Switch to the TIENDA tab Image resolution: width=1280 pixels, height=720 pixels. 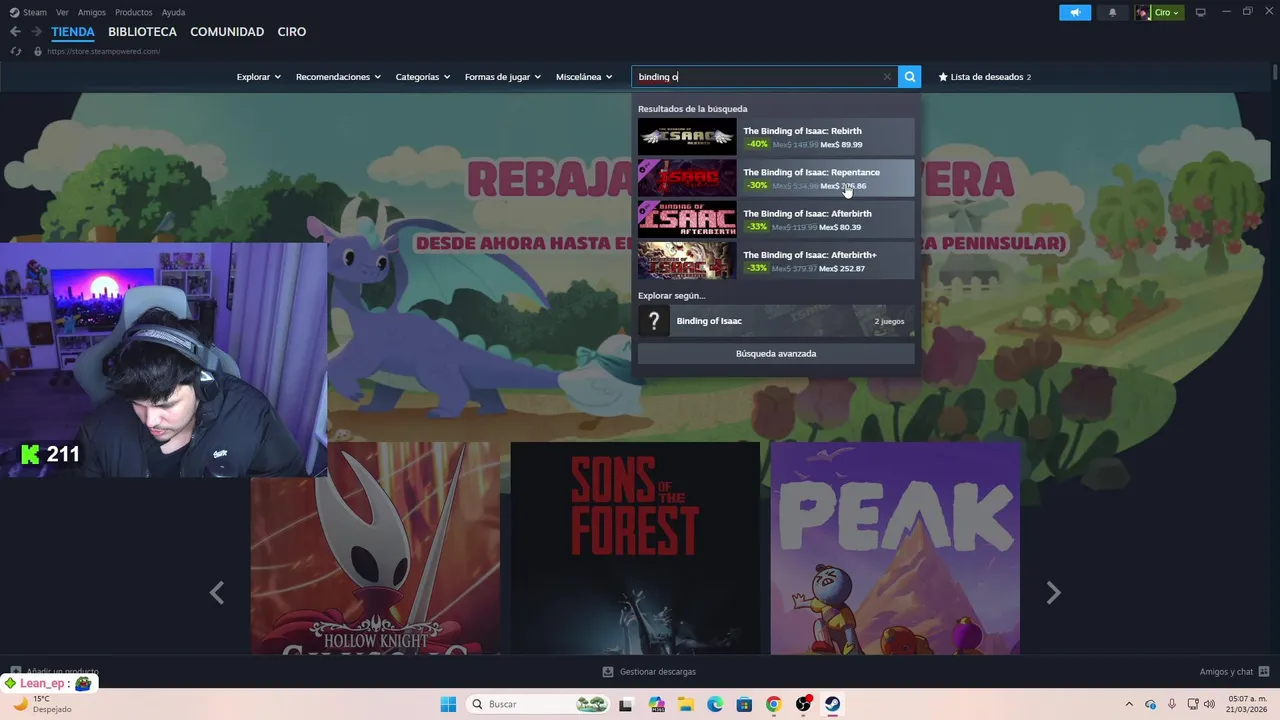73,32
